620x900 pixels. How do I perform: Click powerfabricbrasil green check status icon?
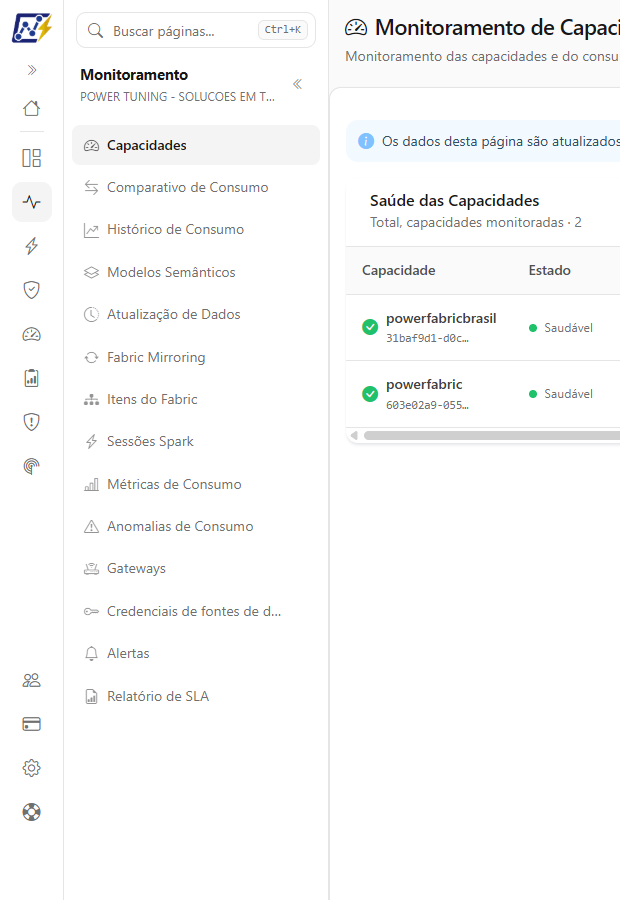pyautogui.click(x=370, y=327)
